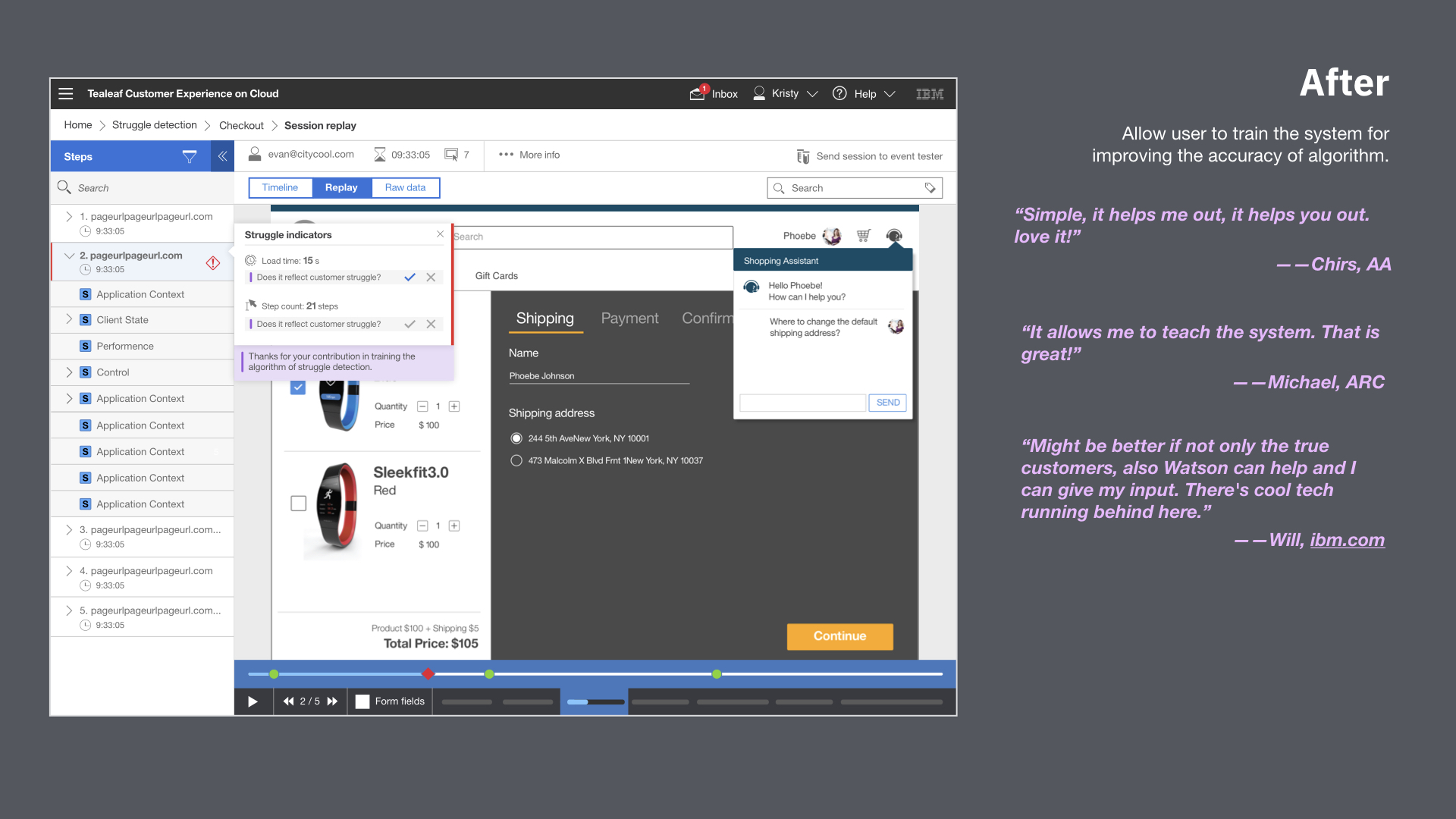Click the Continue button
This screenshot has height=819, width=1456.
click(x=839, y=636)
